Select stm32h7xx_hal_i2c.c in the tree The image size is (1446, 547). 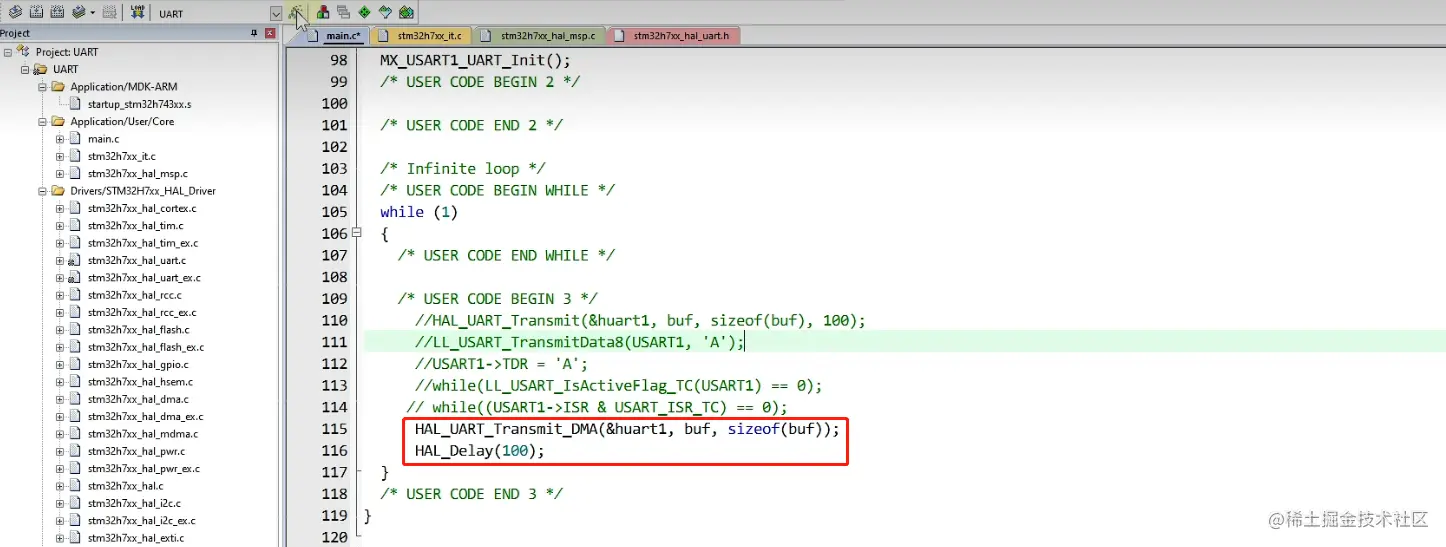coord(134,503)
